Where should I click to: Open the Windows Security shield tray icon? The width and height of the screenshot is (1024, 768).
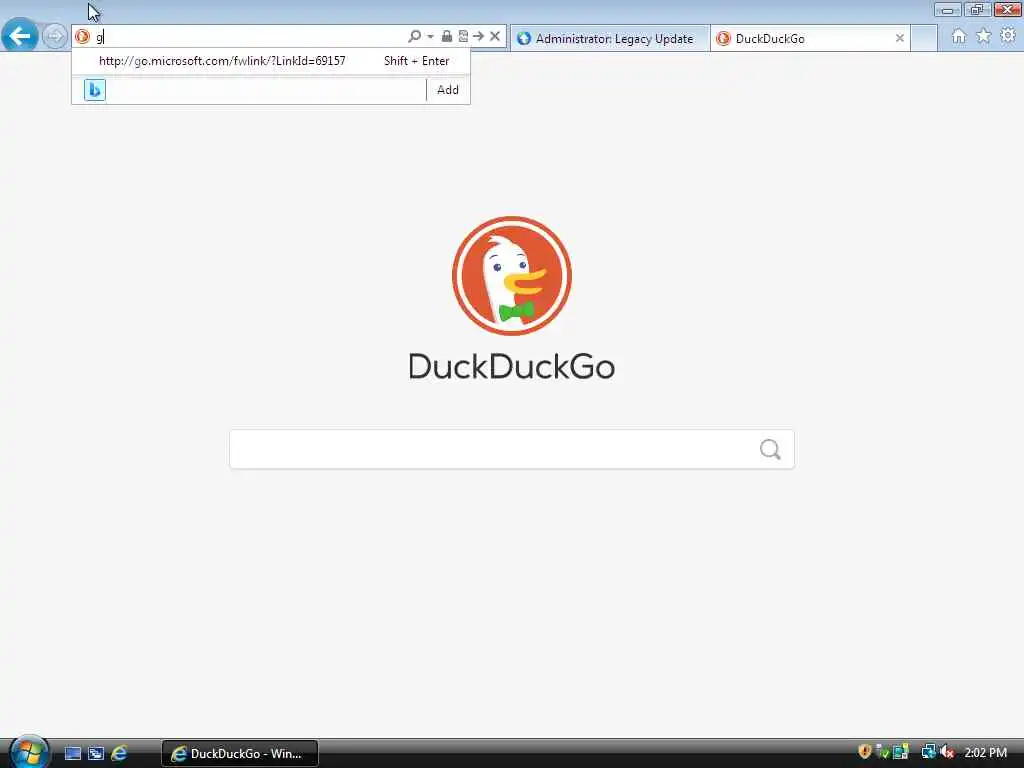click(x=865, y=752)
